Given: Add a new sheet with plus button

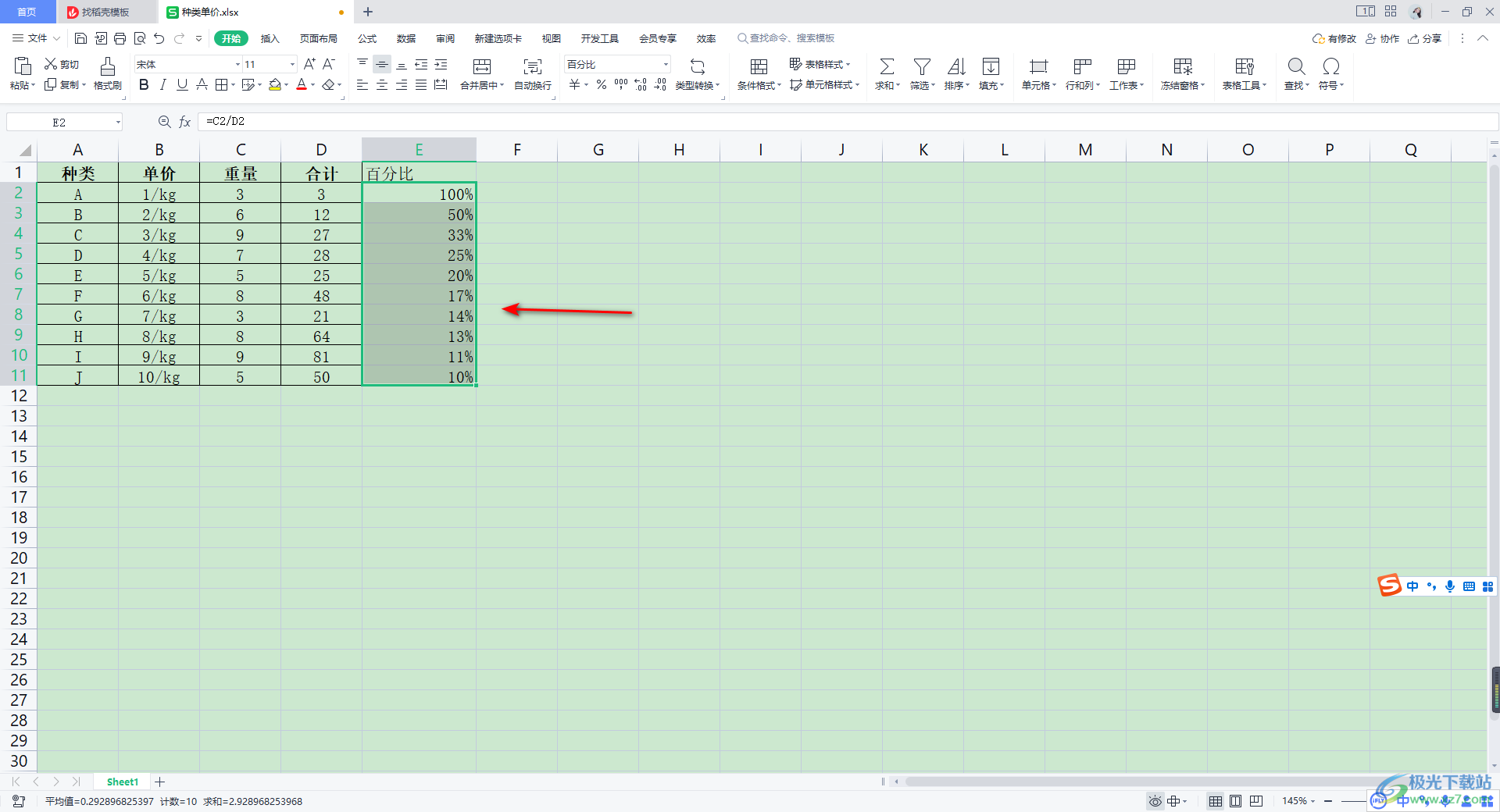Looking at the screenshot, I should point(160,782).
